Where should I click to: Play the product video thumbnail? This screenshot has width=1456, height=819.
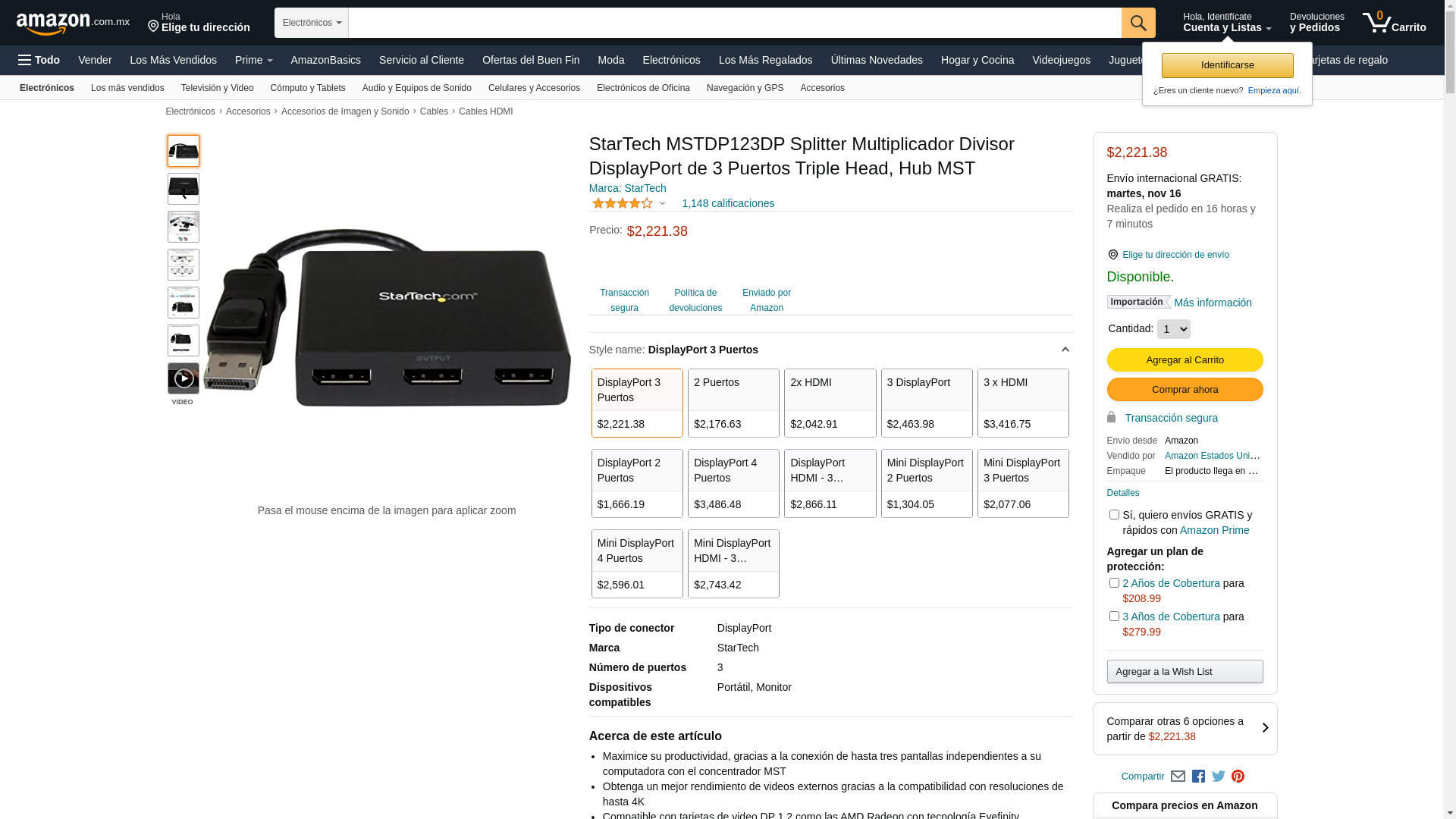click(183, 378)
